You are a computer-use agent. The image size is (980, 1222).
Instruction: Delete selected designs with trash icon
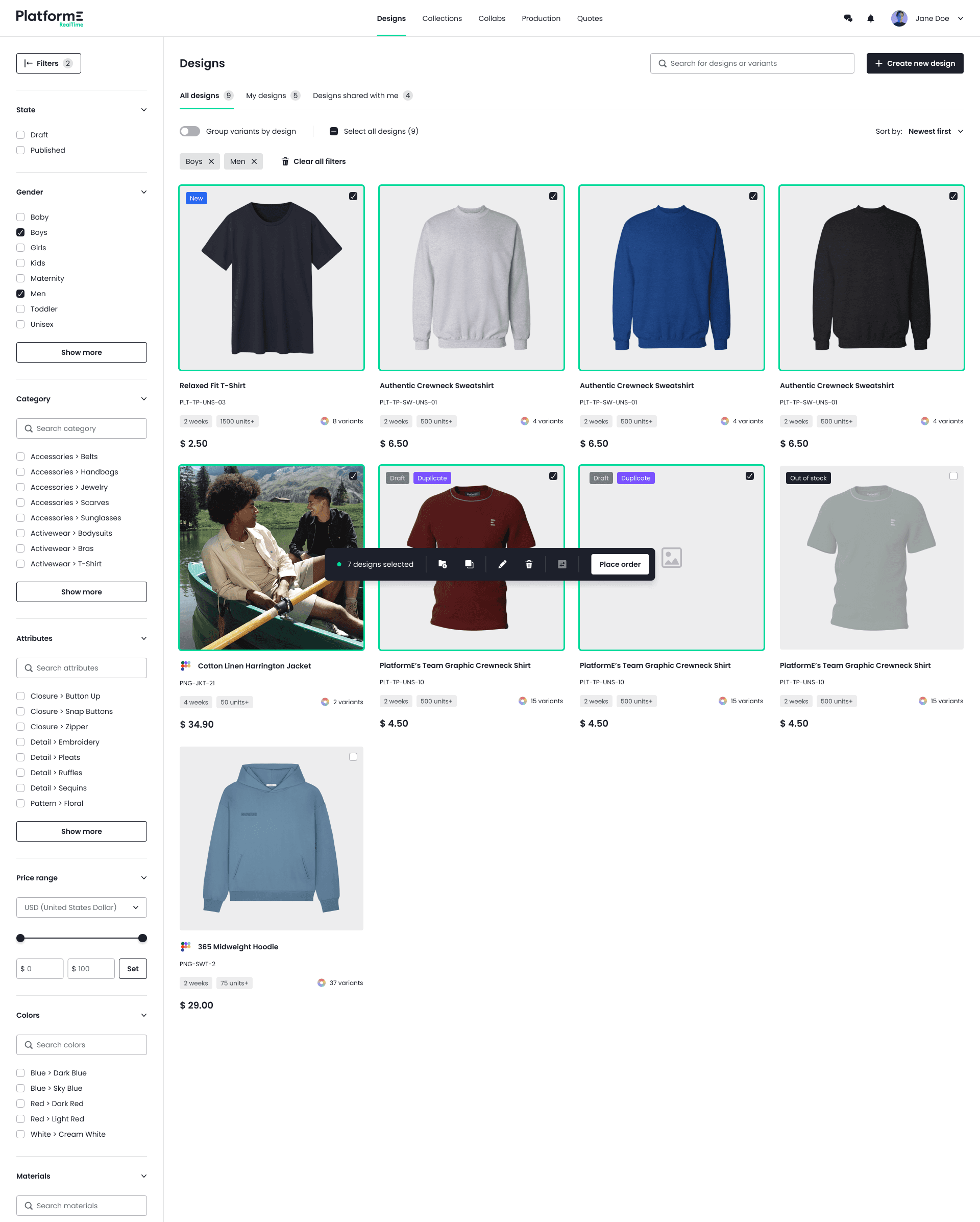click(528, 564)
